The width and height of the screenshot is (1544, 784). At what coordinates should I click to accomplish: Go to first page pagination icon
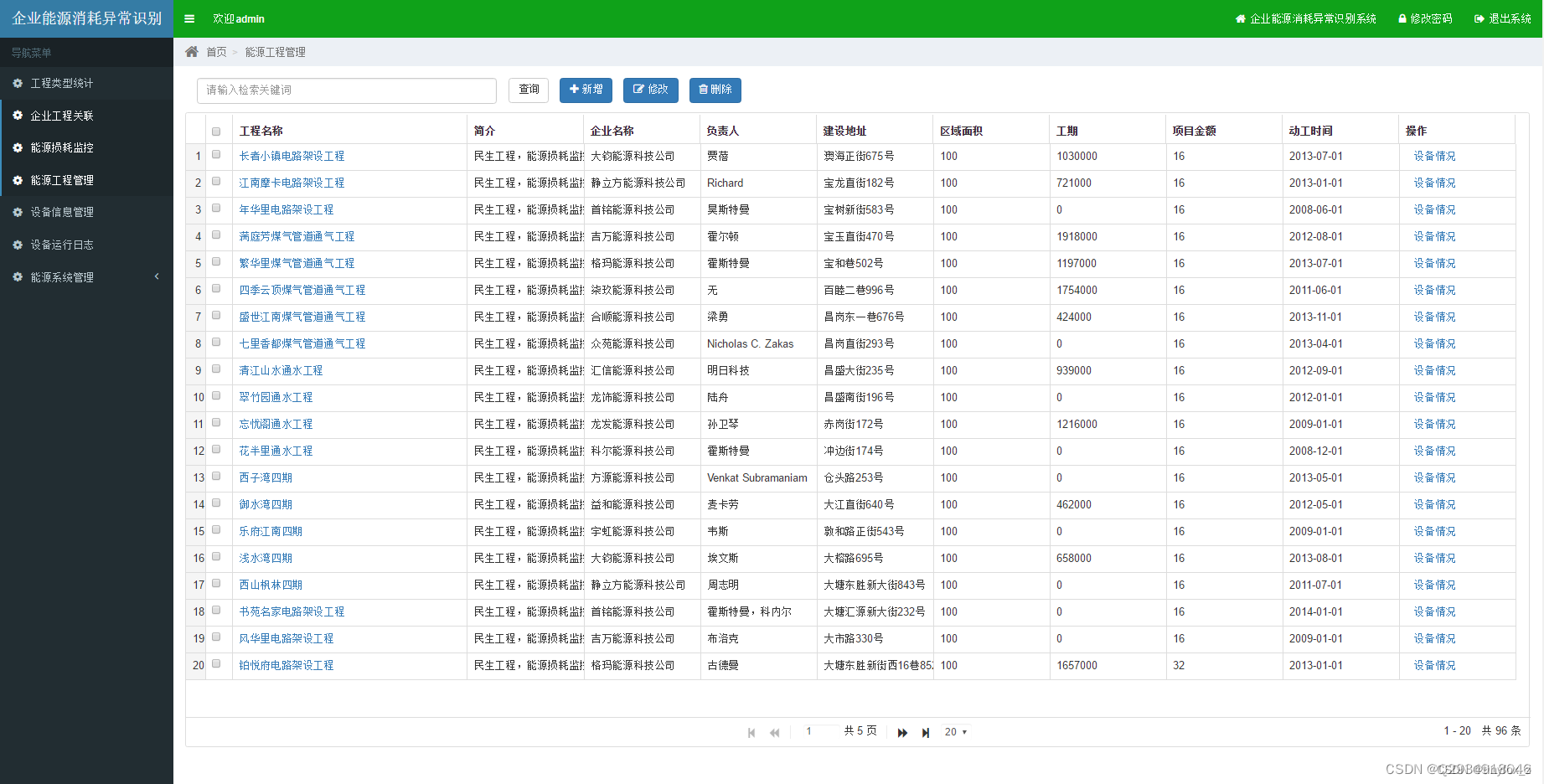751,732
